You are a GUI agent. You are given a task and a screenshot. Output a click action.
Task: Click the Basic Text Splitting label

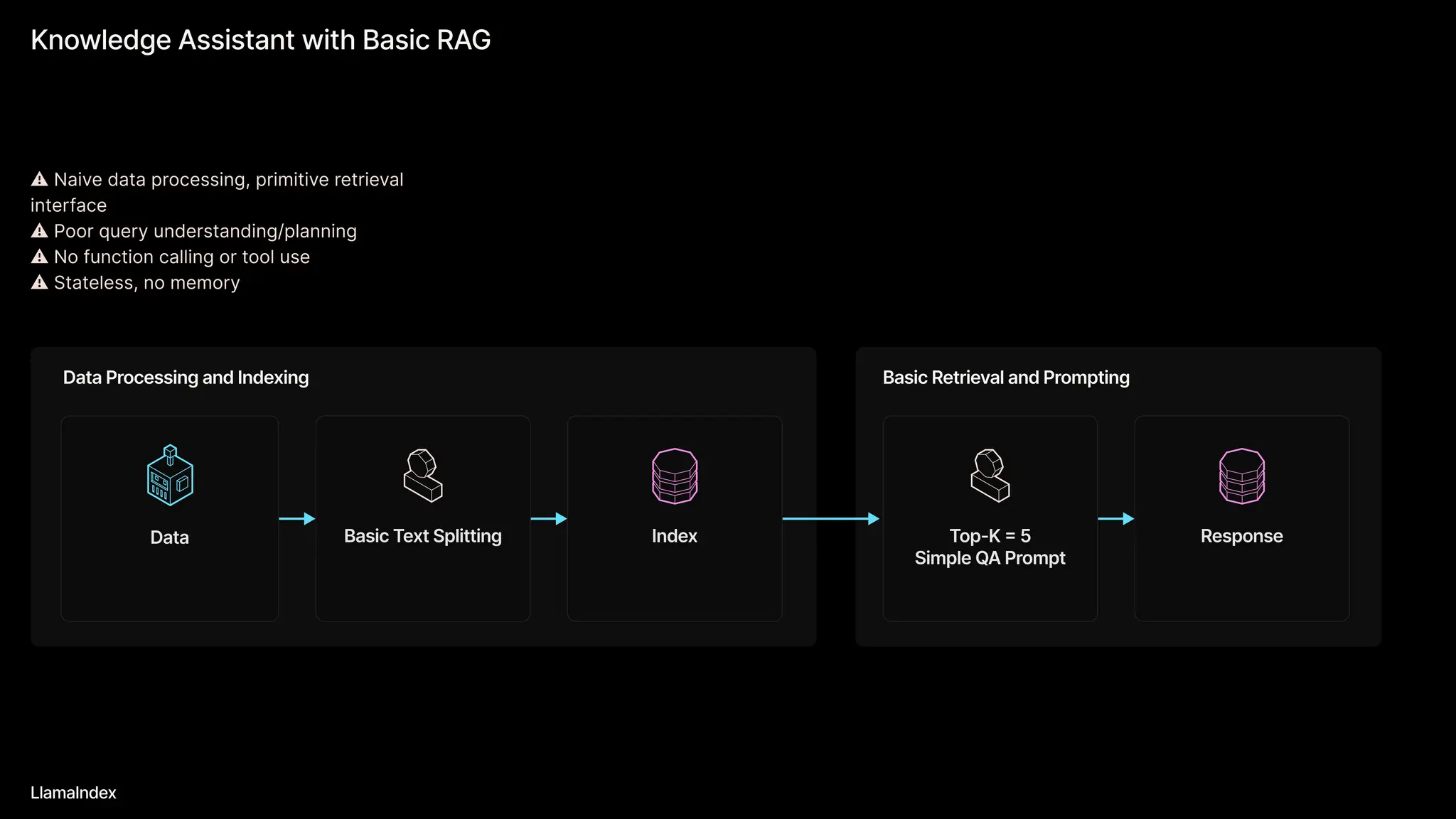pyautogui.click(x=423, y=536)
